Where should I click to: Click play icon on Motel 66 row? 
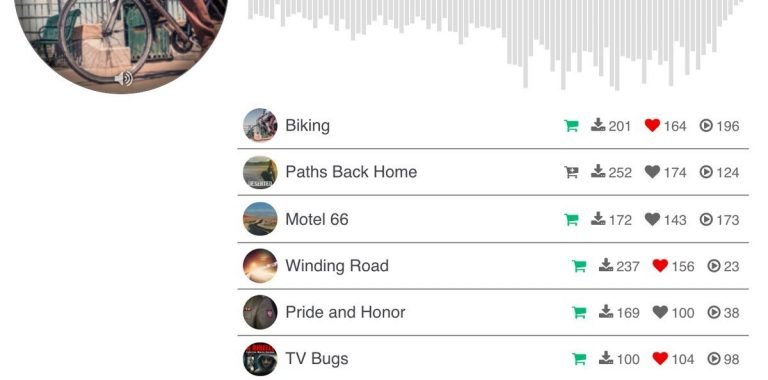point(706,219)
